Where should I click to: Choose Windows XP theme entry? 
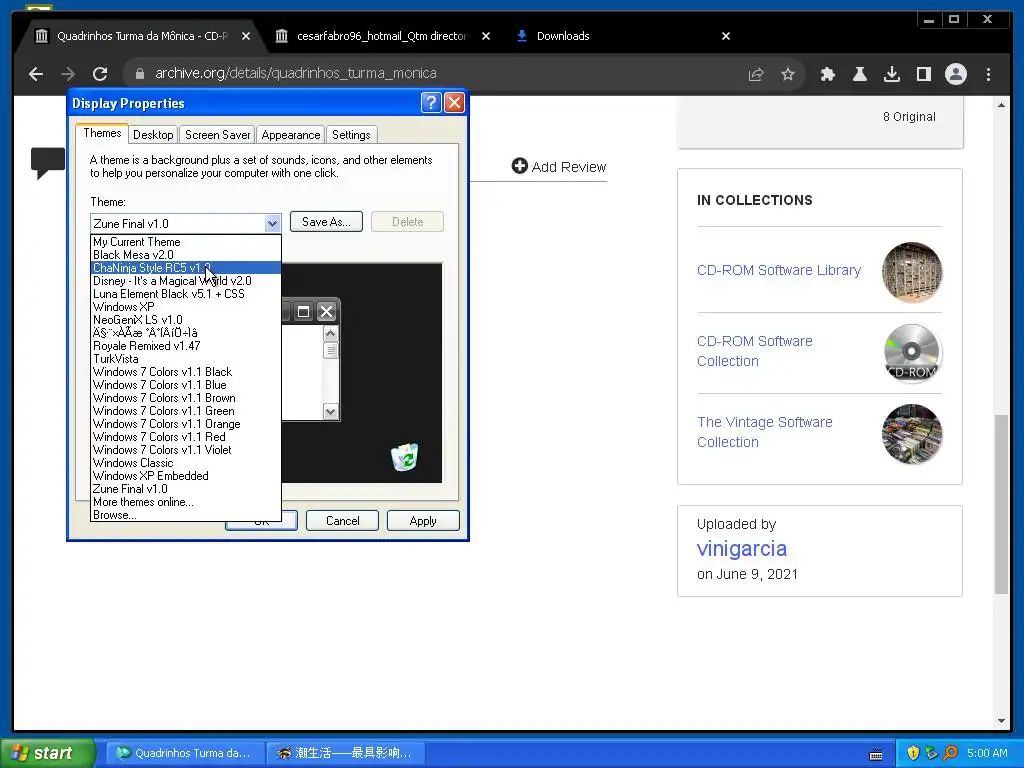coord(185,307)
